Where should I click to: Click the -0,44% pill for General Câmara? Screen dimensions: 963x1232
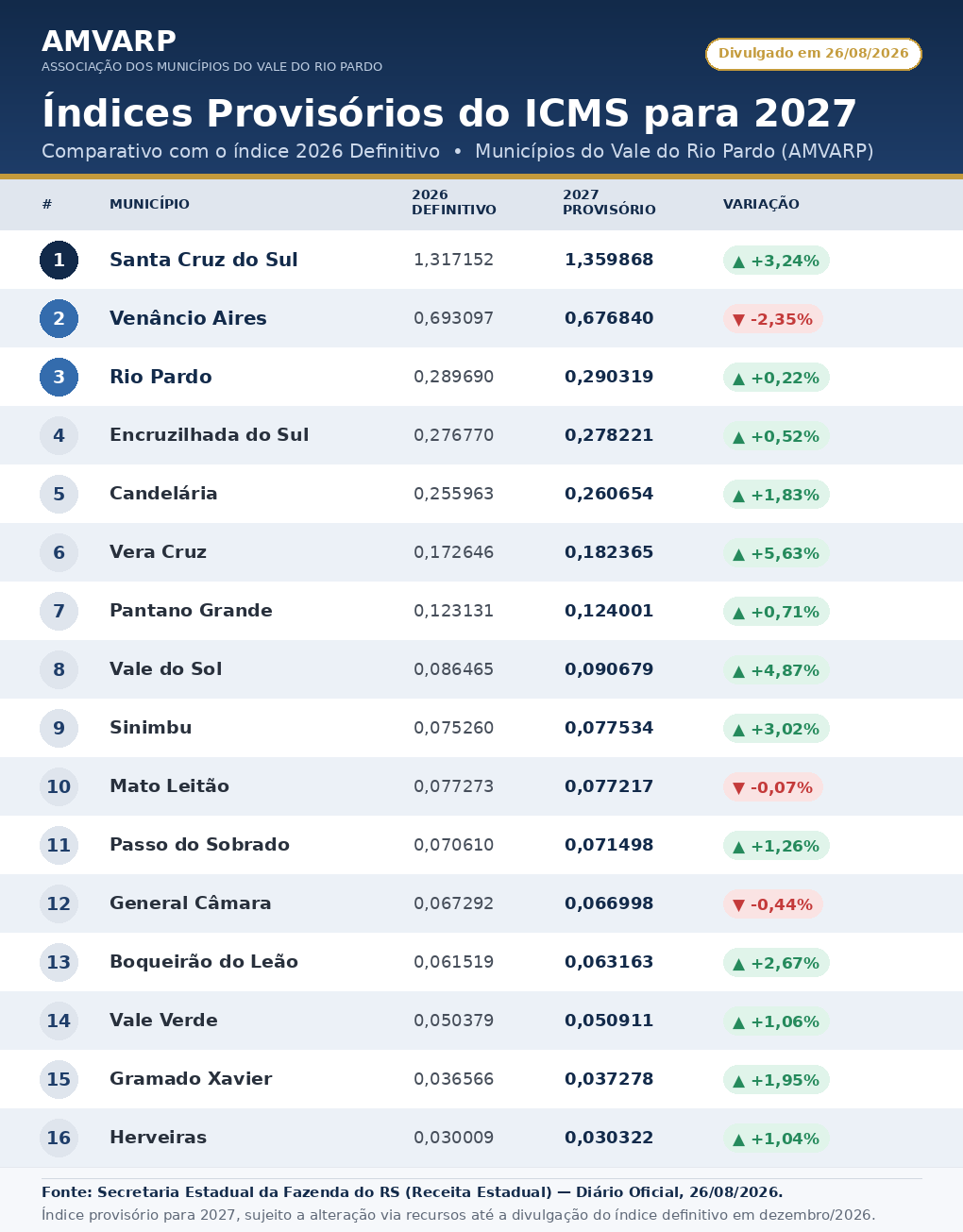coord(773,904)
